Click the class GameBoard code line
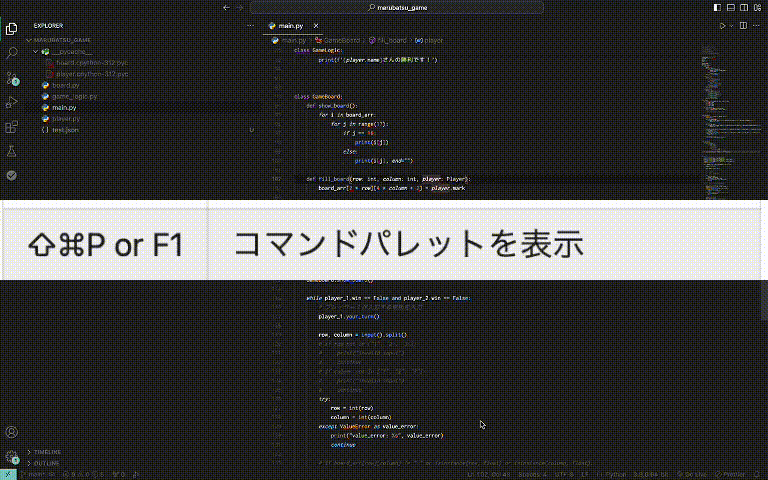The height and width of the screenshot is (480, 768). [x=318, y=96]
